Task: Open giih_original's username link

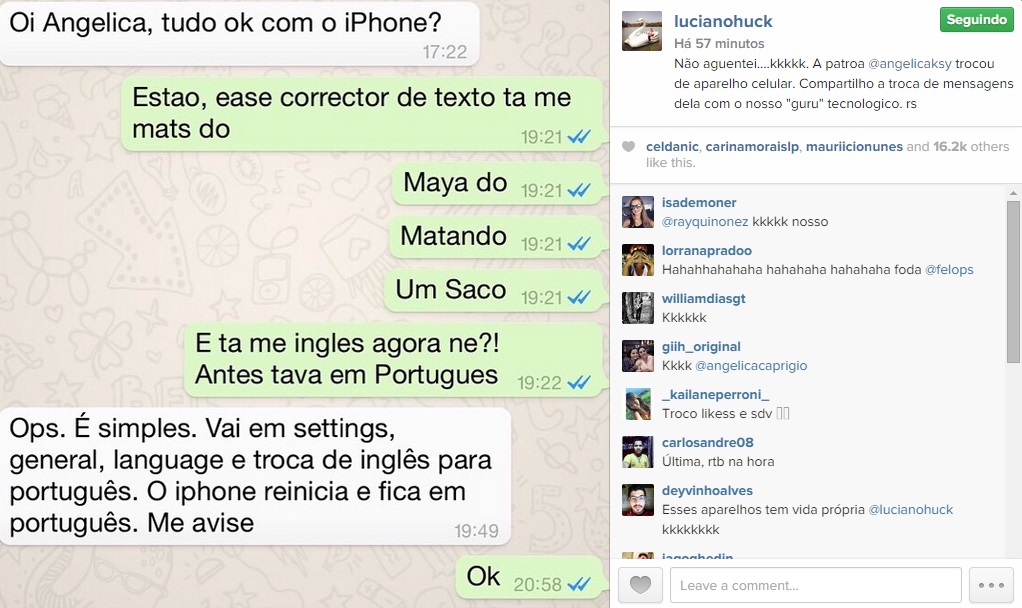Action: pyautogui.click(x=701, y=347)
